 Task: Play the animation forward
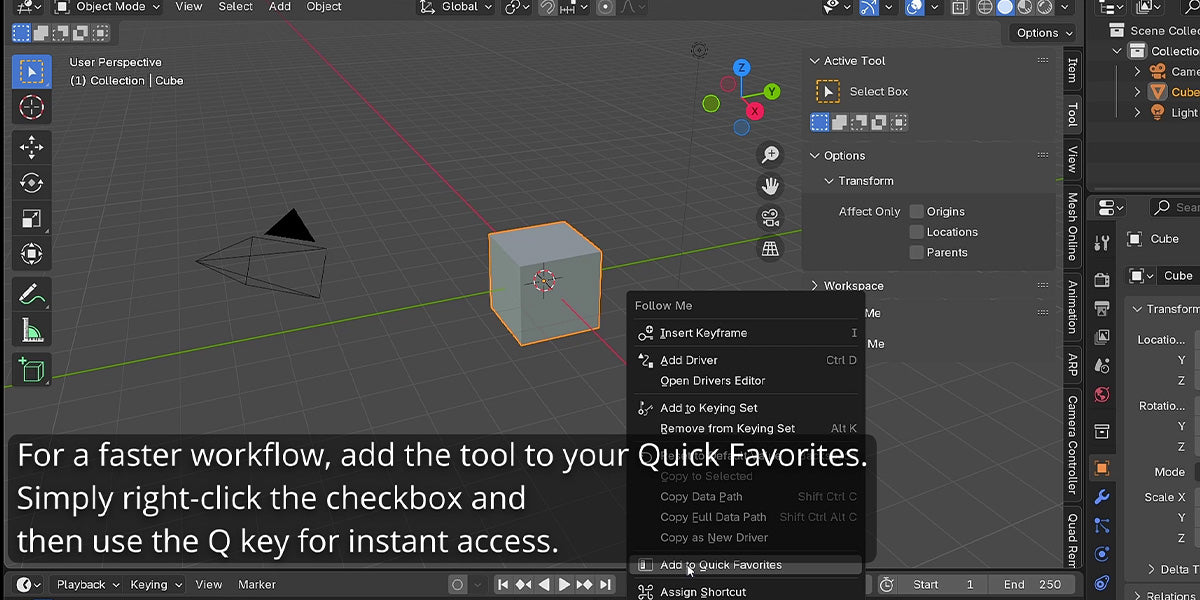(x=564, y=584)
